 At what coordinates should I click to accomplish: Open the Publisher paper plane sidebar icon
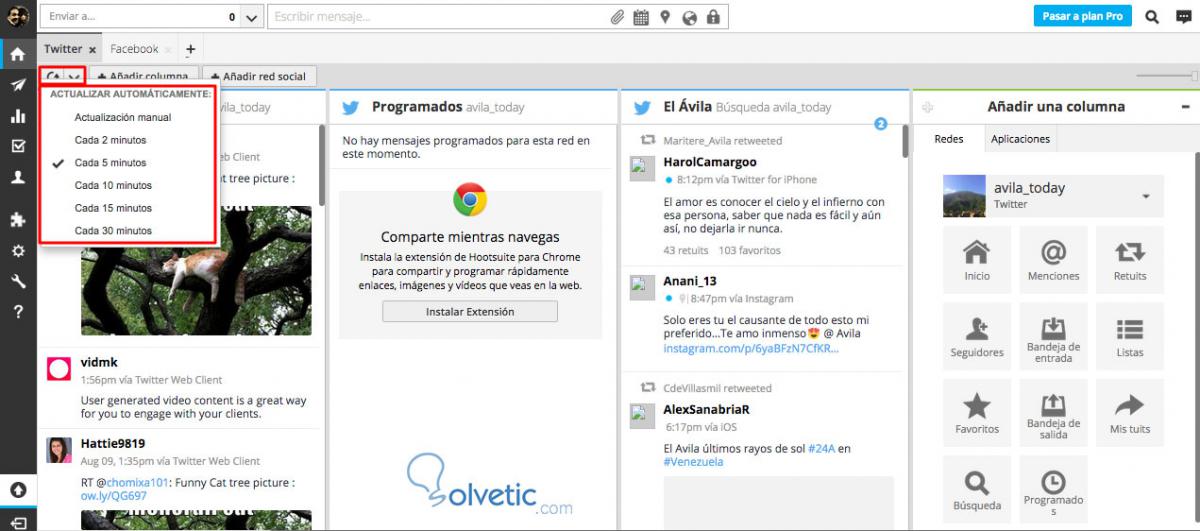pyautogui.click(x=17, y=86)
